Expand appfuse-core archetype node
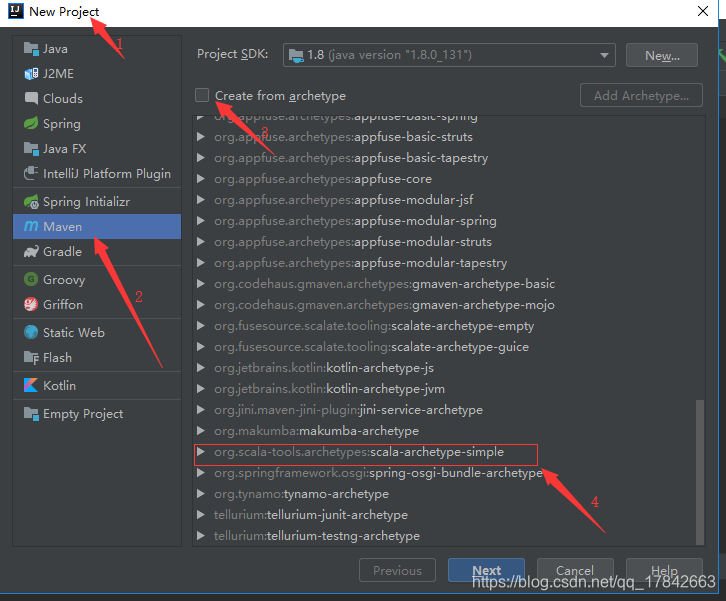The height and width of the screenshot is (601, 726). (x=201, y=179)
